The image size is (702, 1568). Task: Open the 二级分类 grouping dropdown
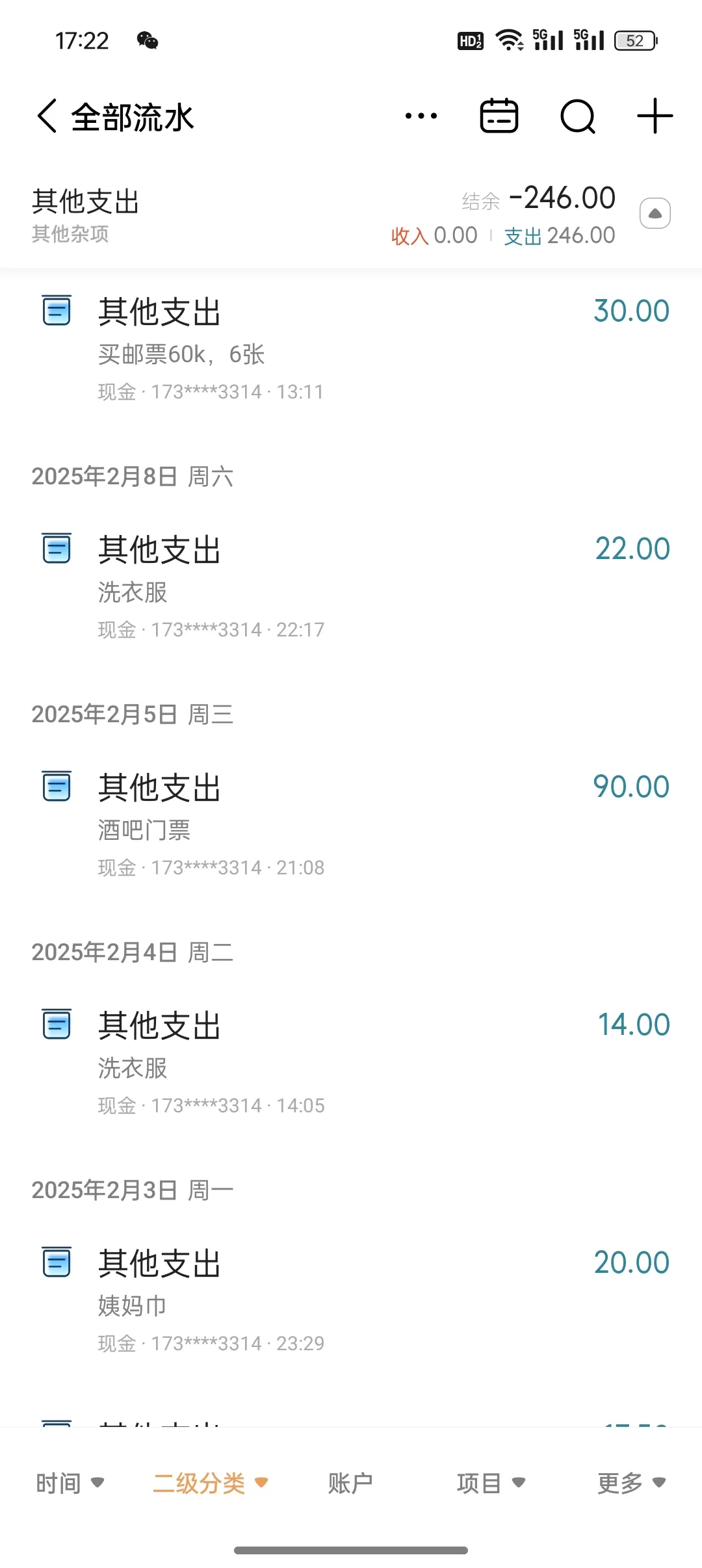tap(210, 1483)
